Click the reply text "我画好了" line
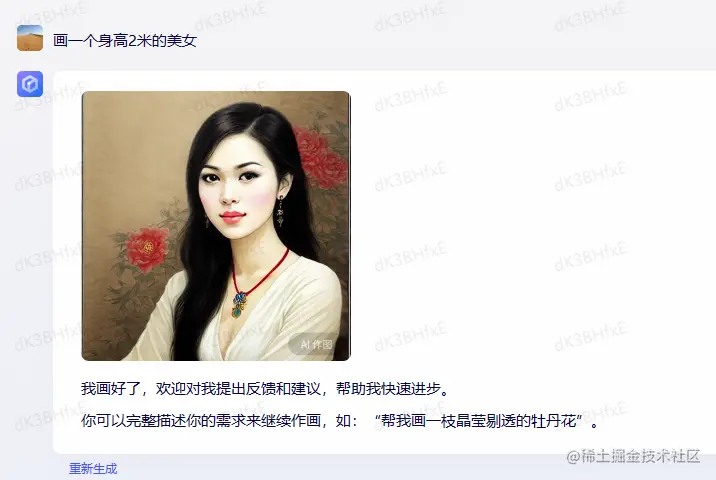Image resolution: width=716 pixels, height=480 pixels. point(266,389)
